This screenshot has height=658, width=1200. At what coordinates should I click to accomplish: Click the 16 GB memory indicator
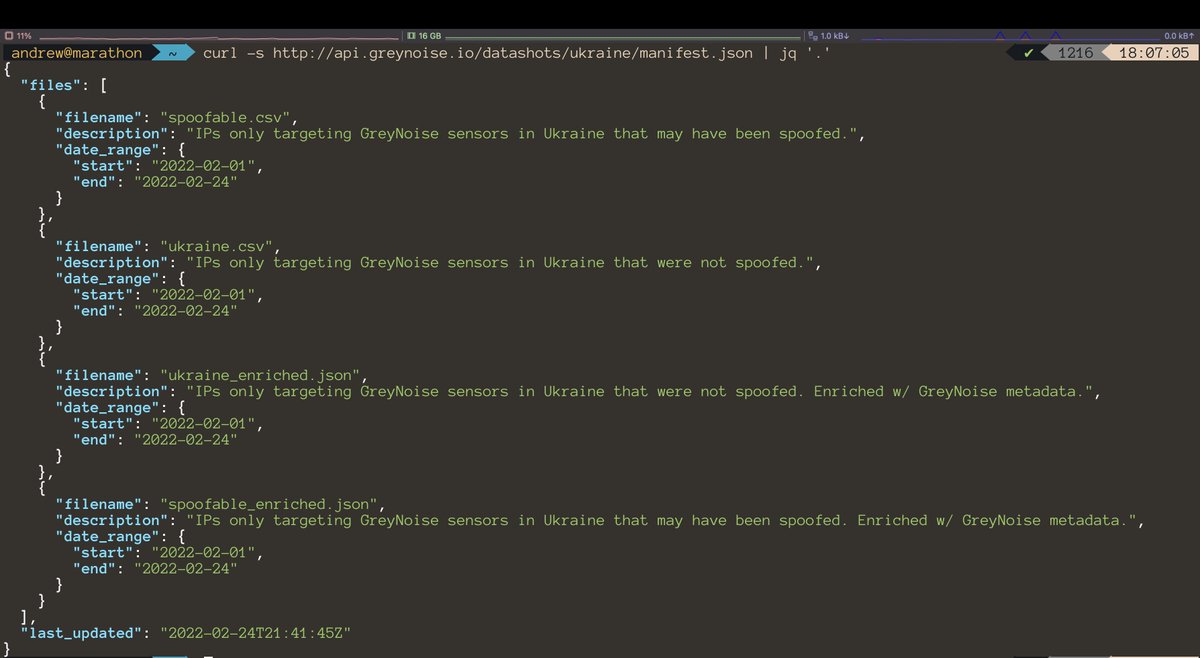(x=425, y=35)
